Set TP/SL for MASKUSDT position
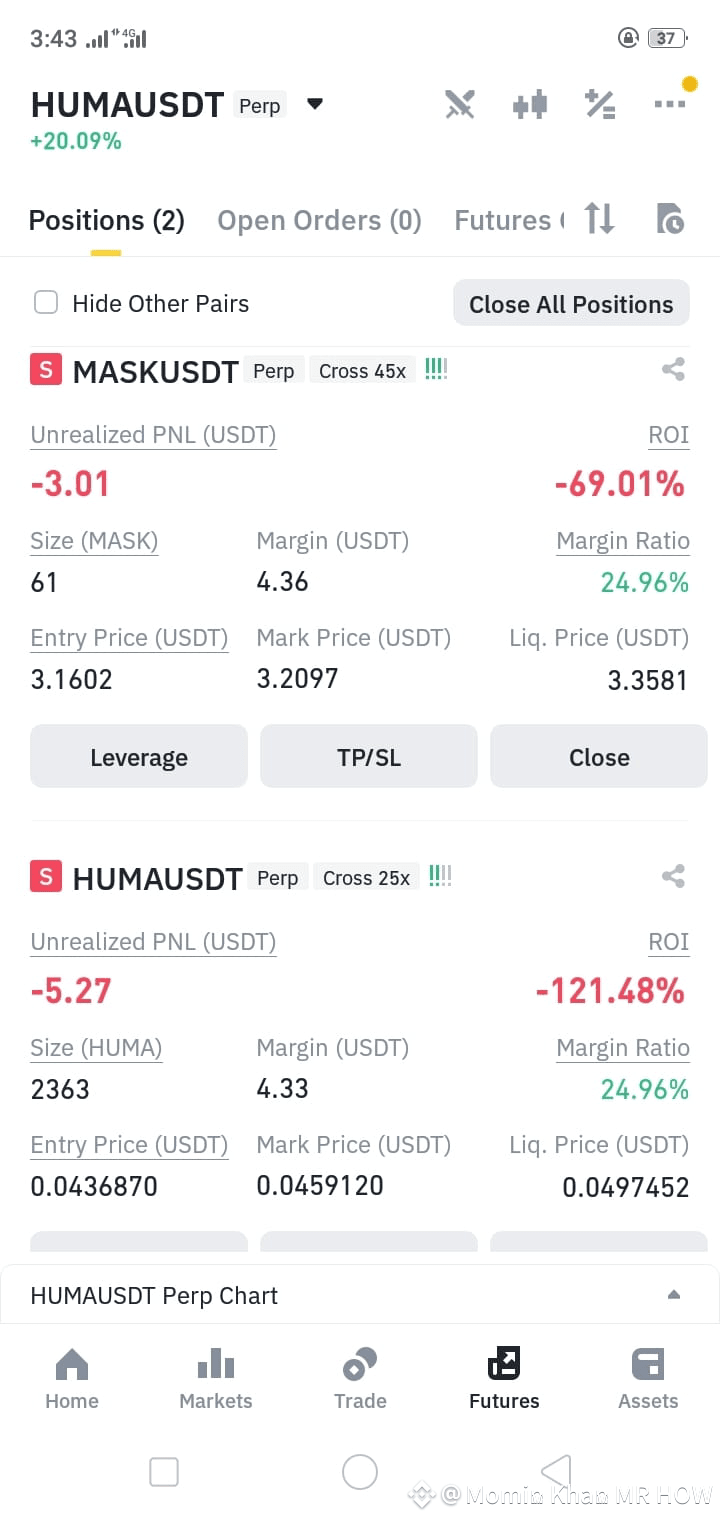The image size is (720, 1520). [x=369, y=757]
